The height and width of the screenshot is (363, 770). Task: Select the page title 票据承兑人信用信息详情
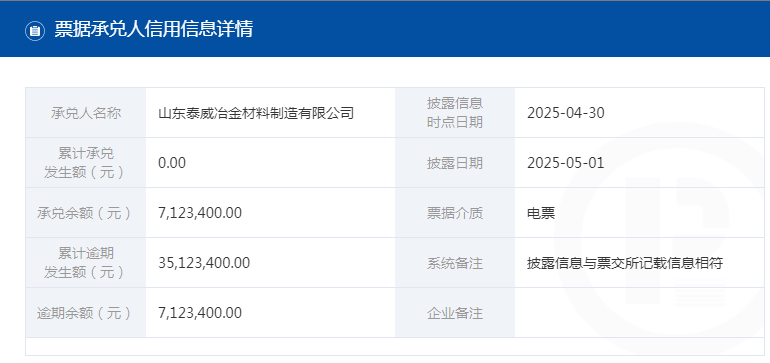[153, 29]
